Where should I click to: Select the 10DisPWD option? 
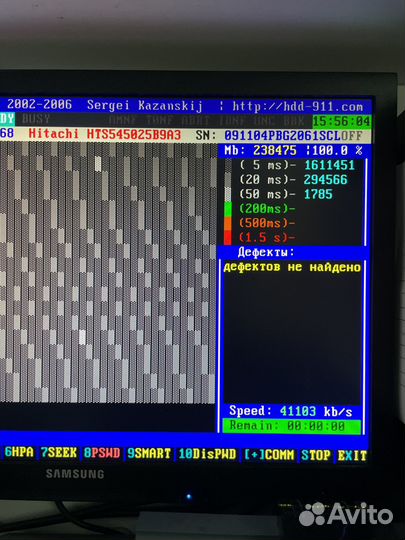208,454
